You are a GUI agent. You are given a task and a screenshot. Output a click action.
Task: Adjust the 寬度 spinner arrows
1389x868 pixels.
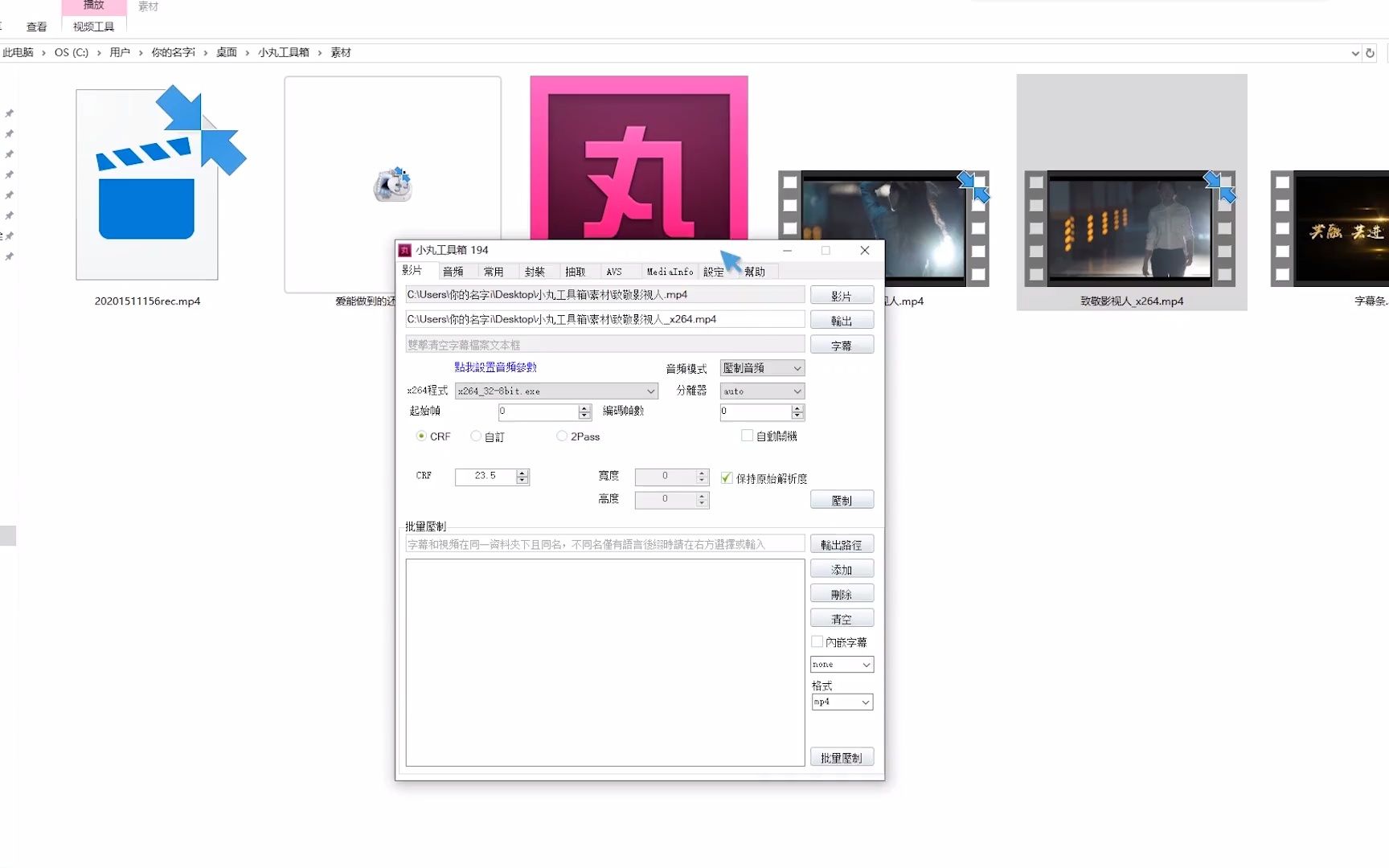tap(702, 477)
